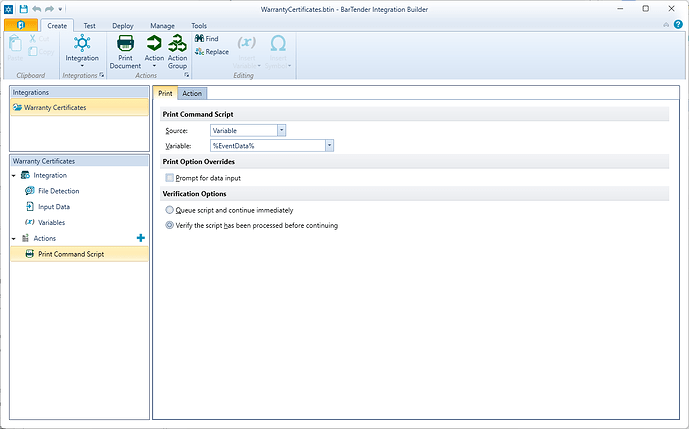Open the Test ribbon tab
The height and width of the screenshot is (429, 689).
[90, 24]
